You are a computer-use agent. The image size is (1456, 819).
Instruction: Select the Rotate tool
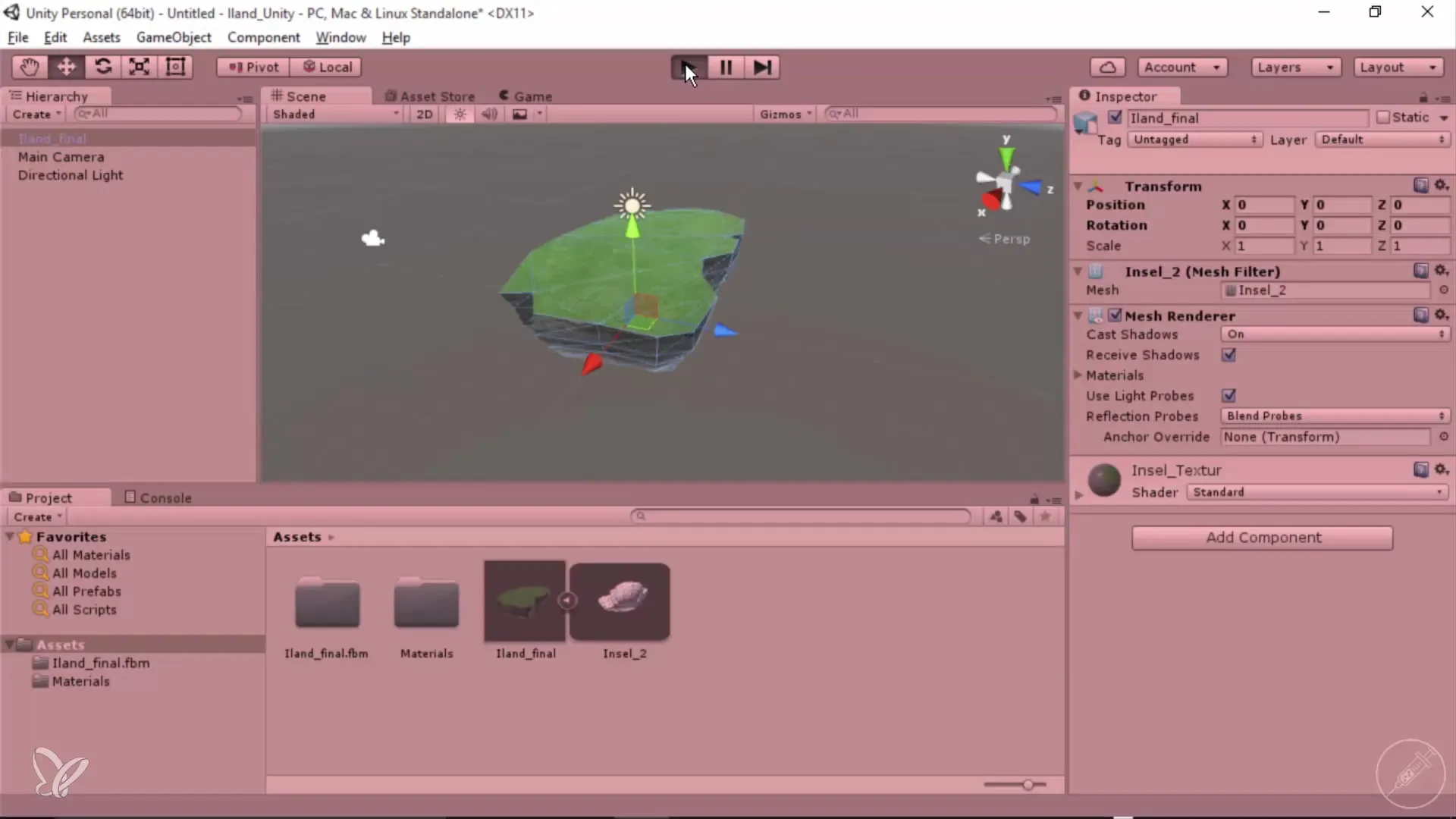click(102, 67)
